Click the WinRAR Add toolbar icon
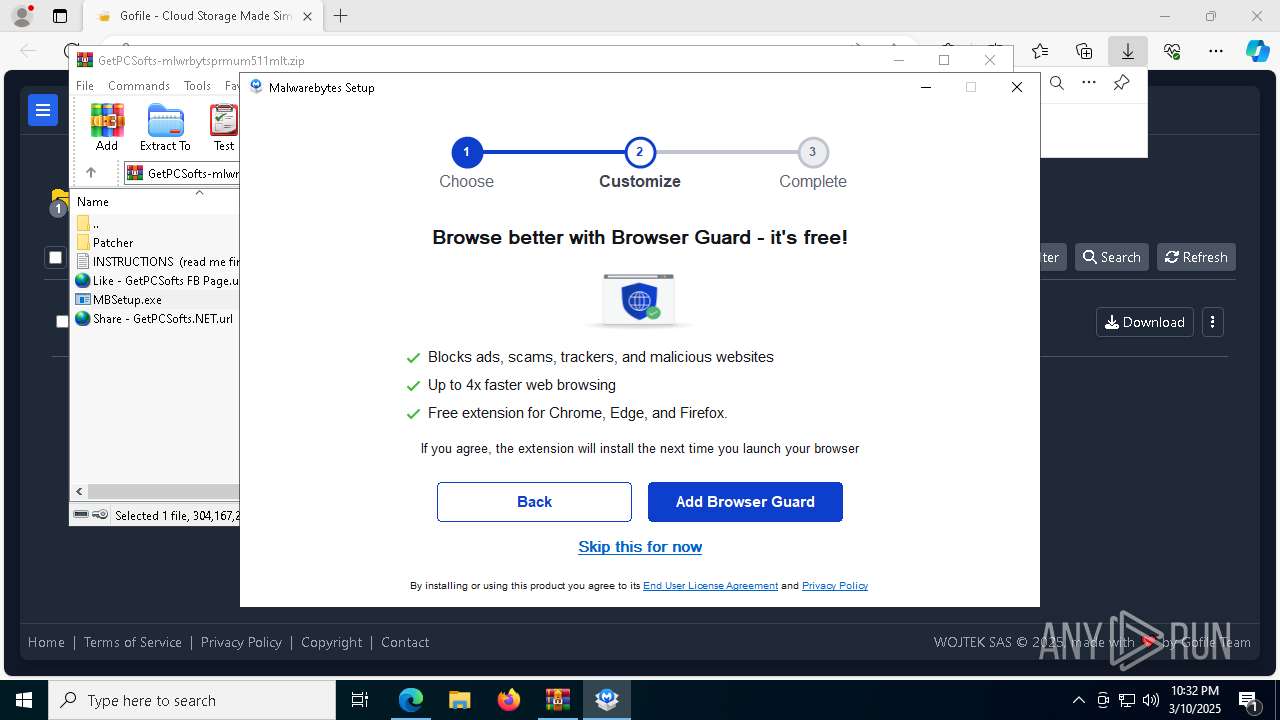 coord(107,128)
